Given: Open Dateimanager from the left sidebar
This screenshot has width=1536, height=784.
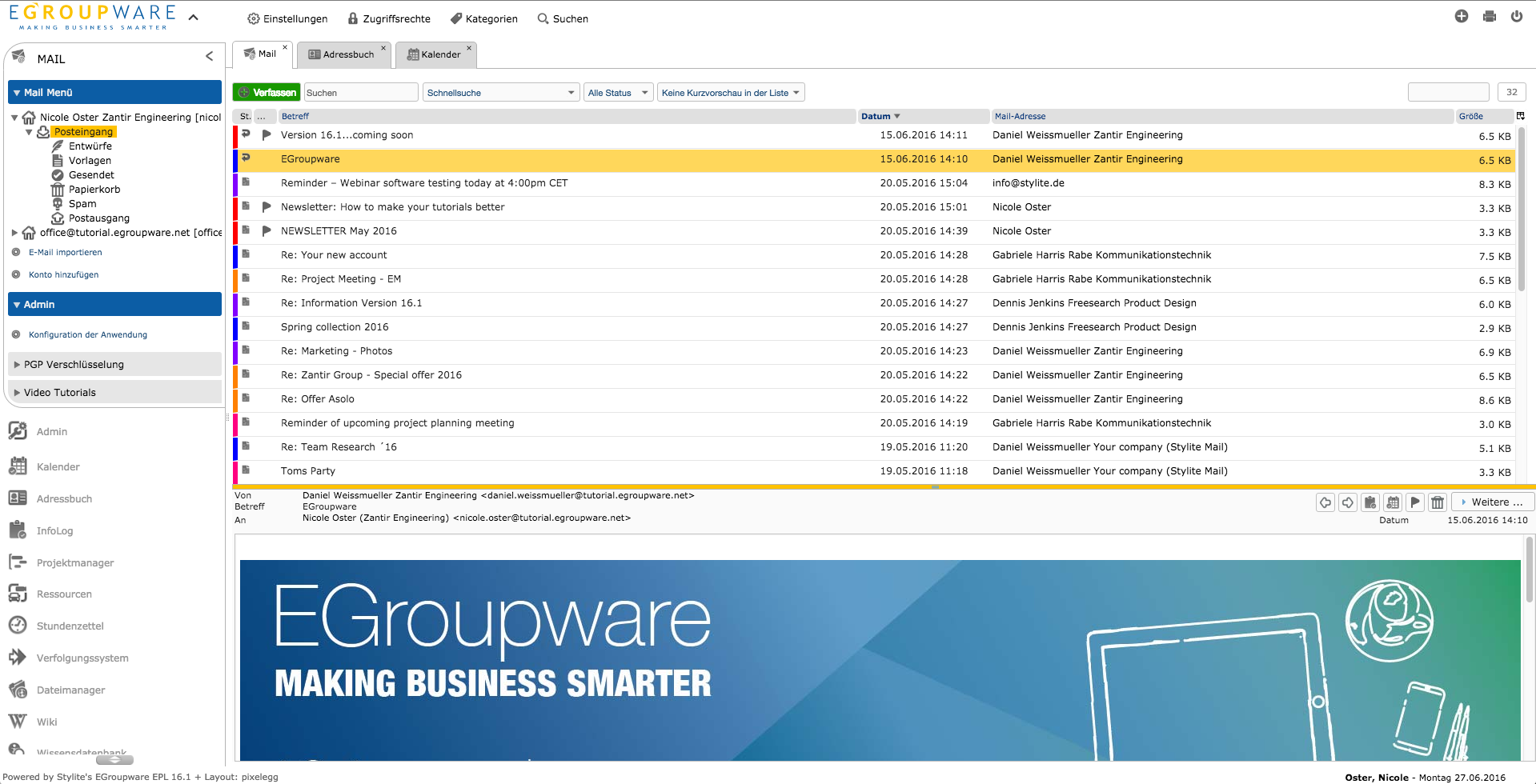Looking at the screenshot, I should click(x=70, y=690).
